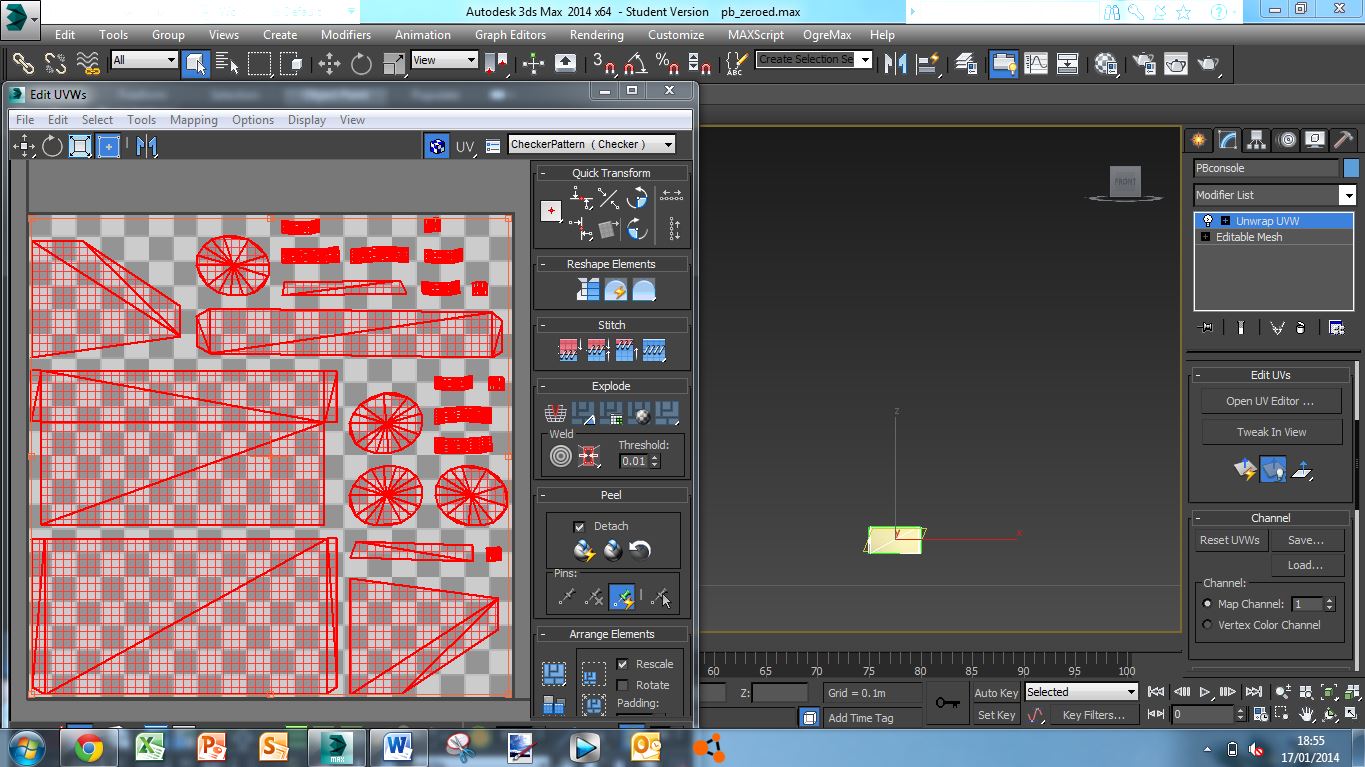Image resolution: width=1365 pixels, height=767 pixels.
Task: Toggle the Rescale checkbox in Arrange Elements
Action: coord(623,664)
